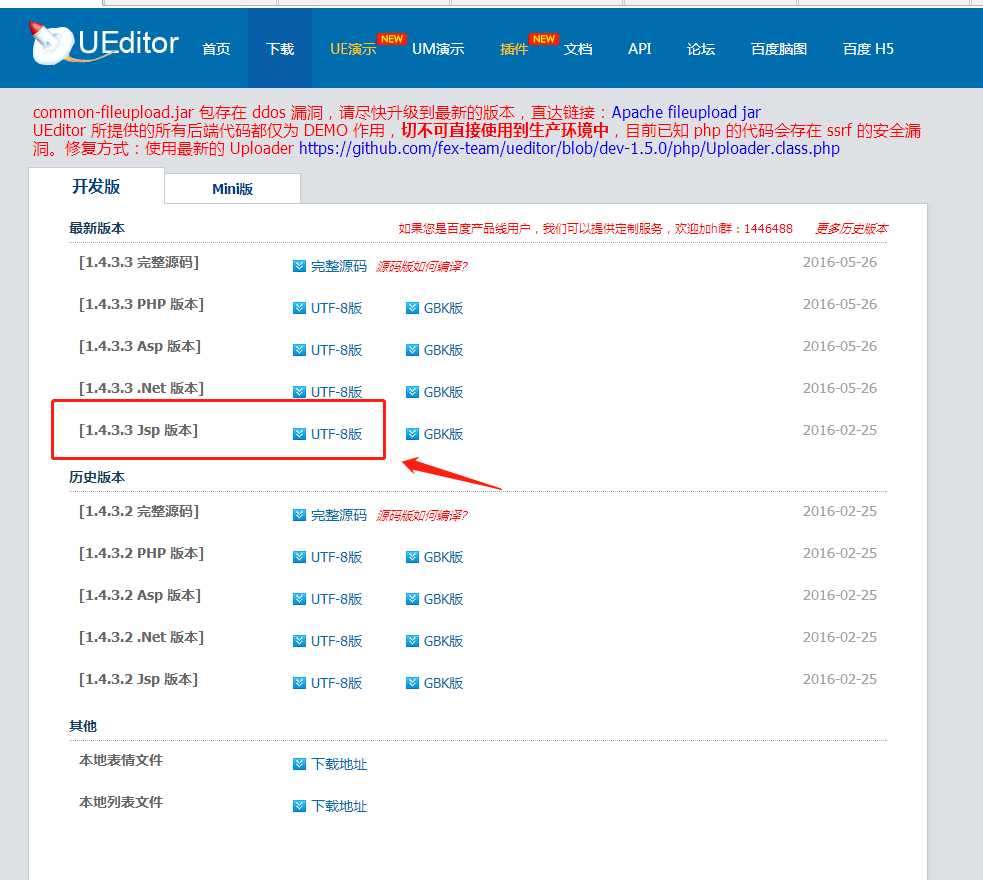
Task: Open the 首页 navigation item
Action: (216, 49)
